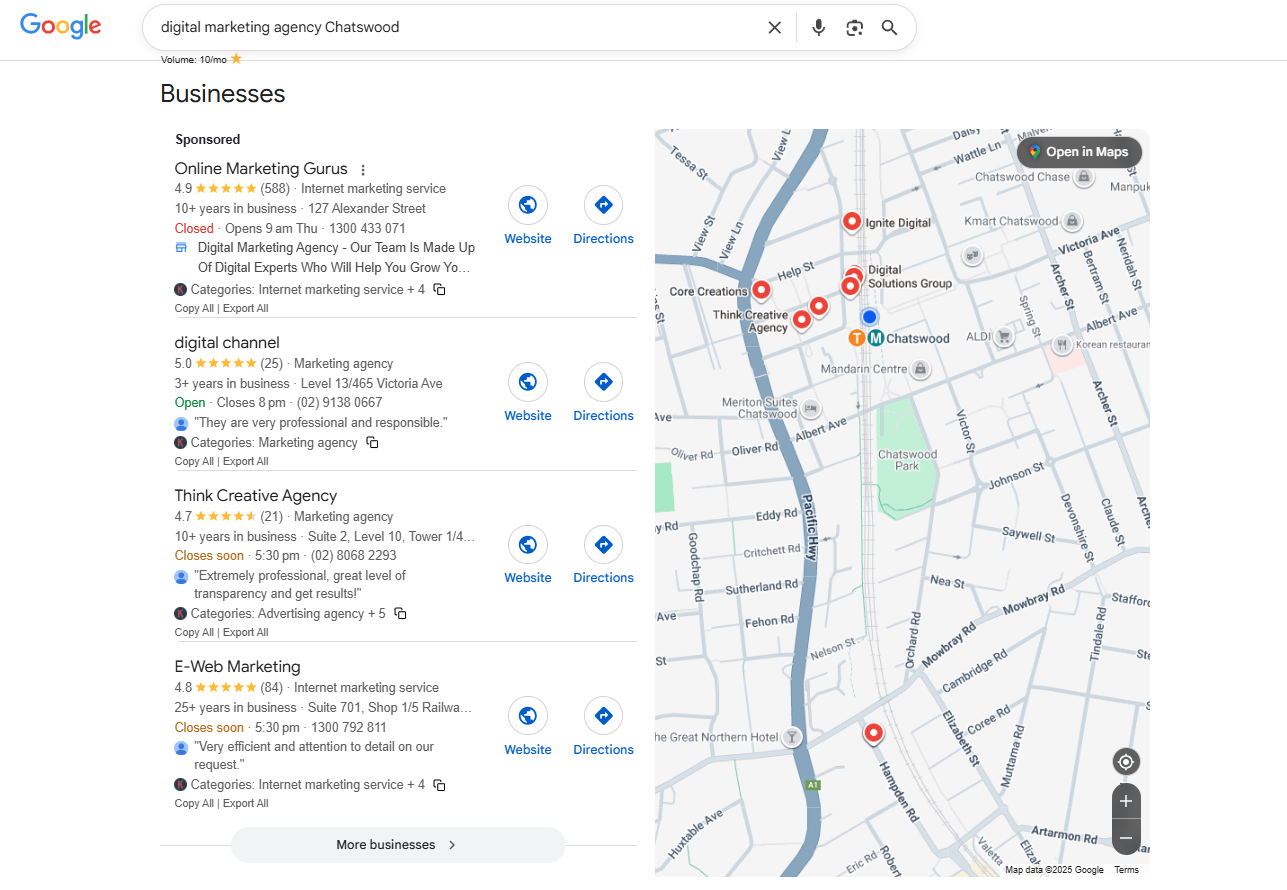This screenshot has height=890, width=1287.
Task: Open digital channel's website via globe icon
Action: tap(527, 381)
